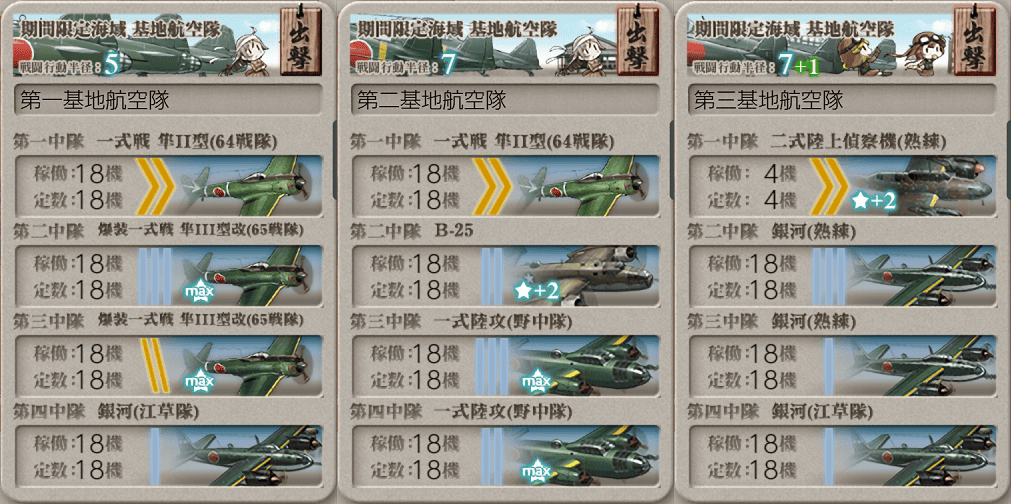This screenshot has width=1011, height=504.
Task: Click the 二式陸上偵察機(熟練) recon plane image
Action: [922, 185]
